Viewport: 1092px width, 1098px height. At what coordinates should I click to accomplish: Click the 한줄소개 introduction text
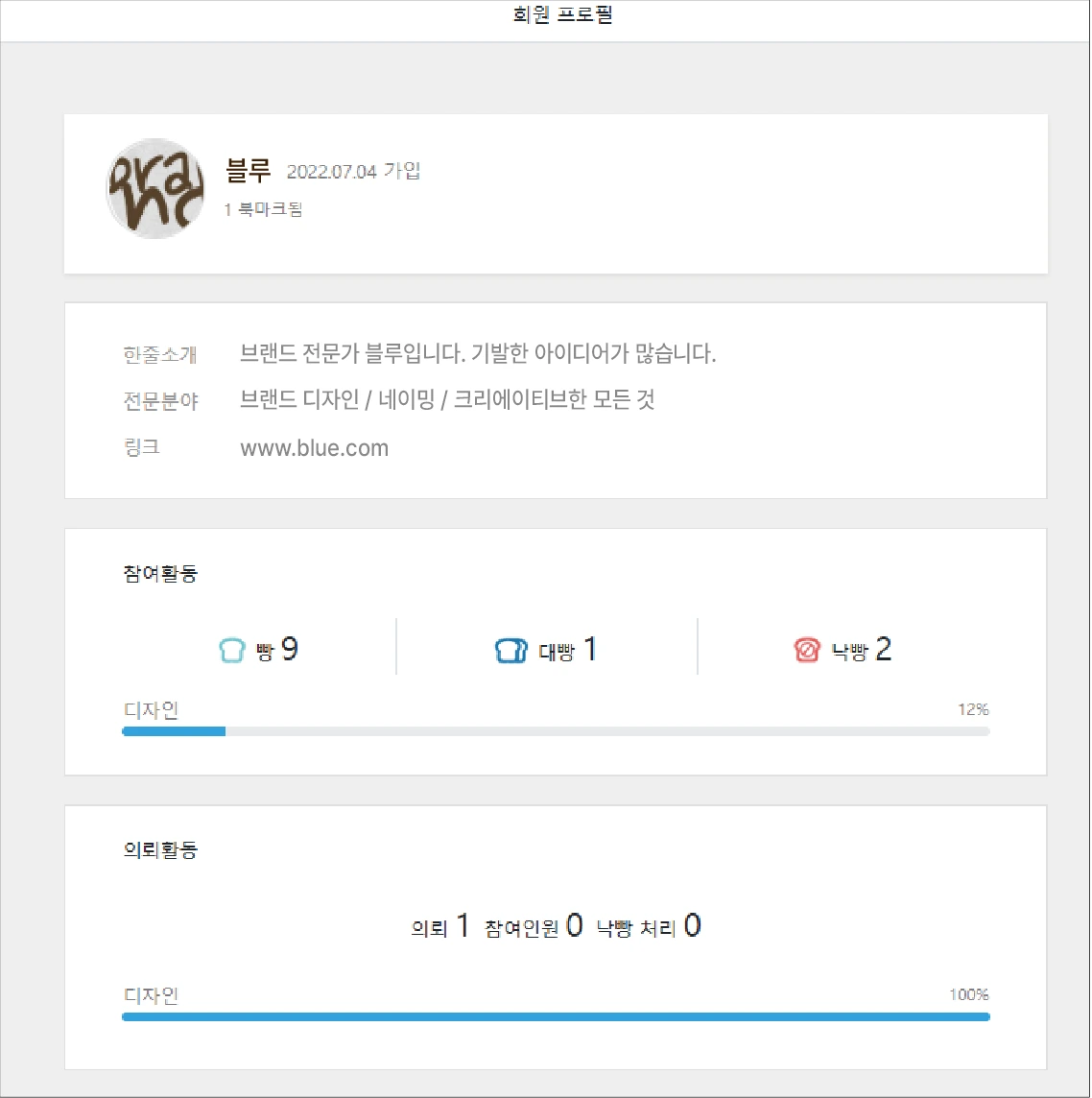point(478,353)
